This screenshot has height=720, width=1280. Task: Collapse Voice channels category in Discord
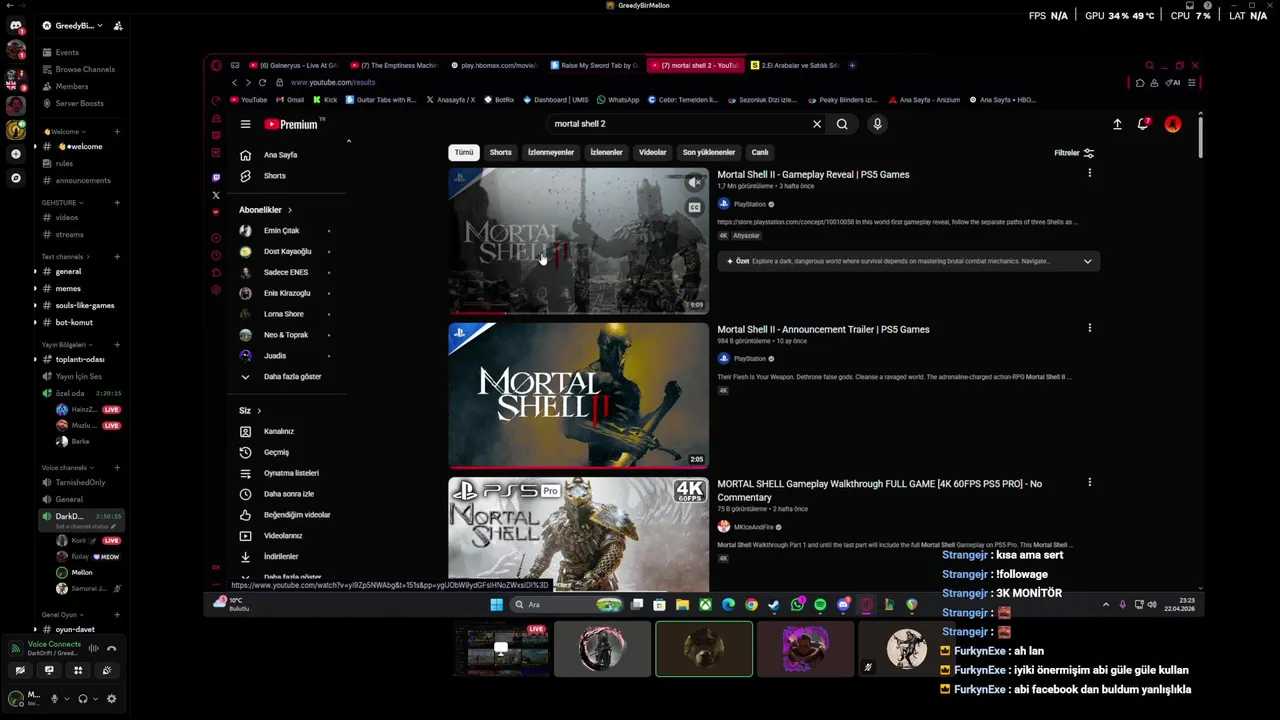(66, 468)
